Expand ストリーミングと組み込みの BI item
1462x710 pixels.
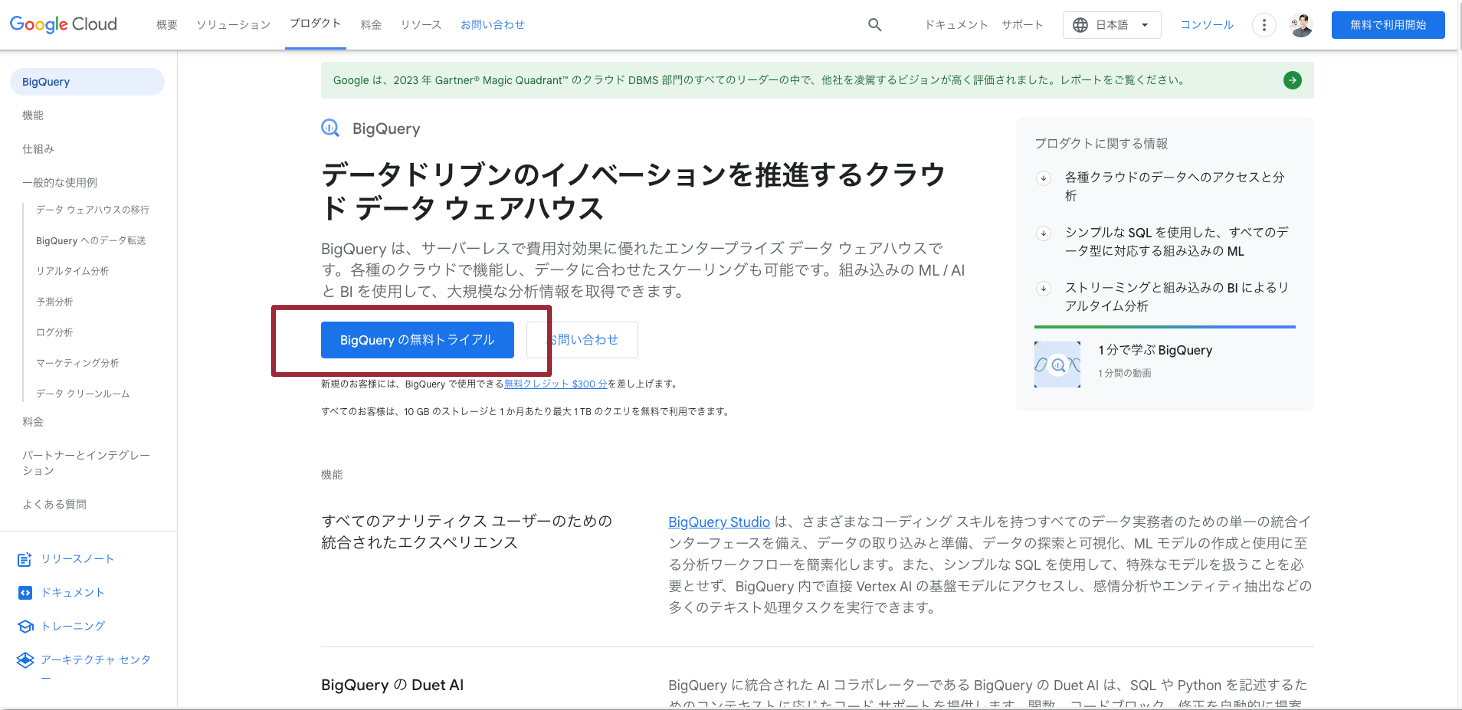1044,288
